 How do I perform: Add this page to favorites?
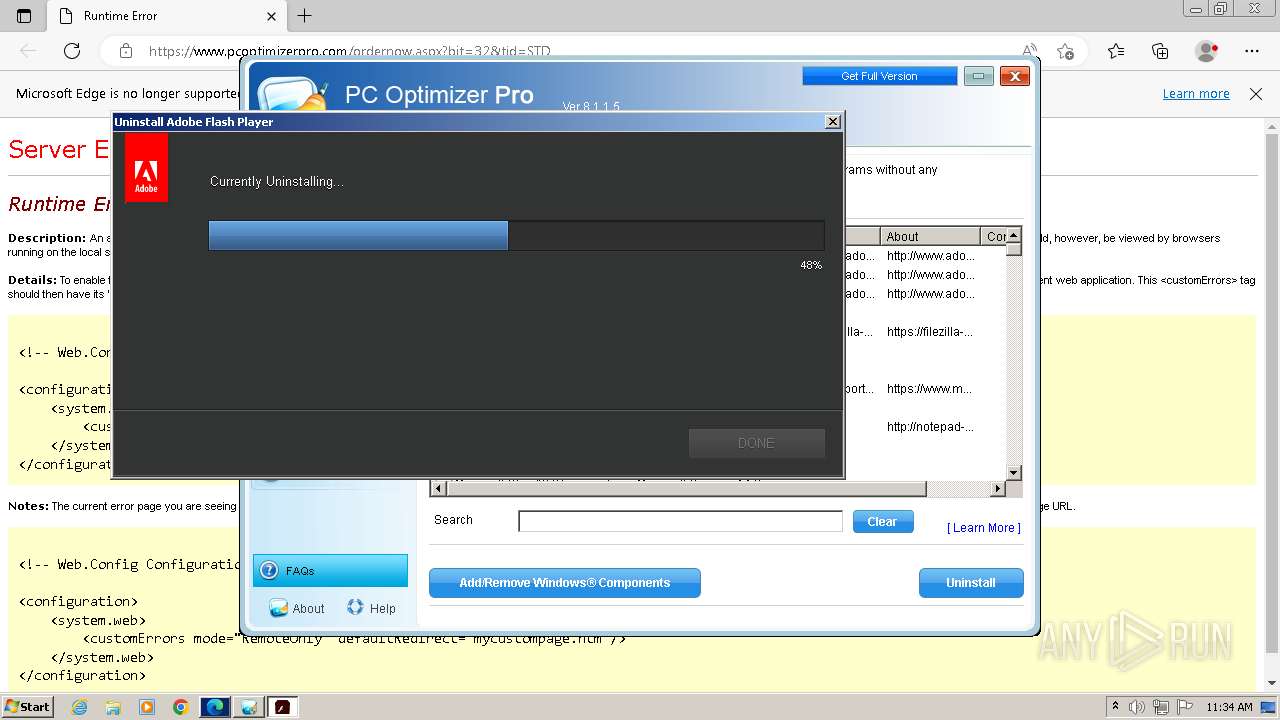[x=1066, y=51]
